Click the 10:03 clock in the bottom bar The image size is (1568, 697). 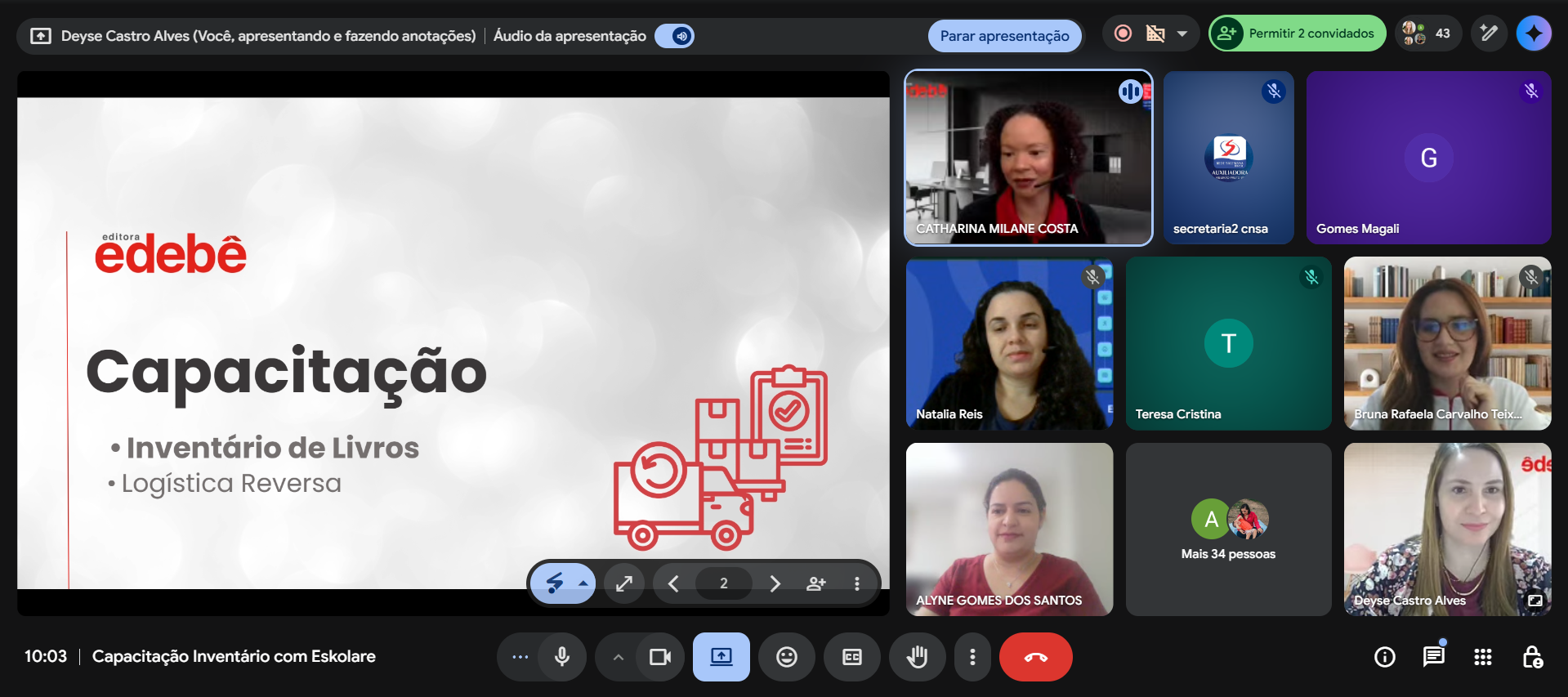46,656
